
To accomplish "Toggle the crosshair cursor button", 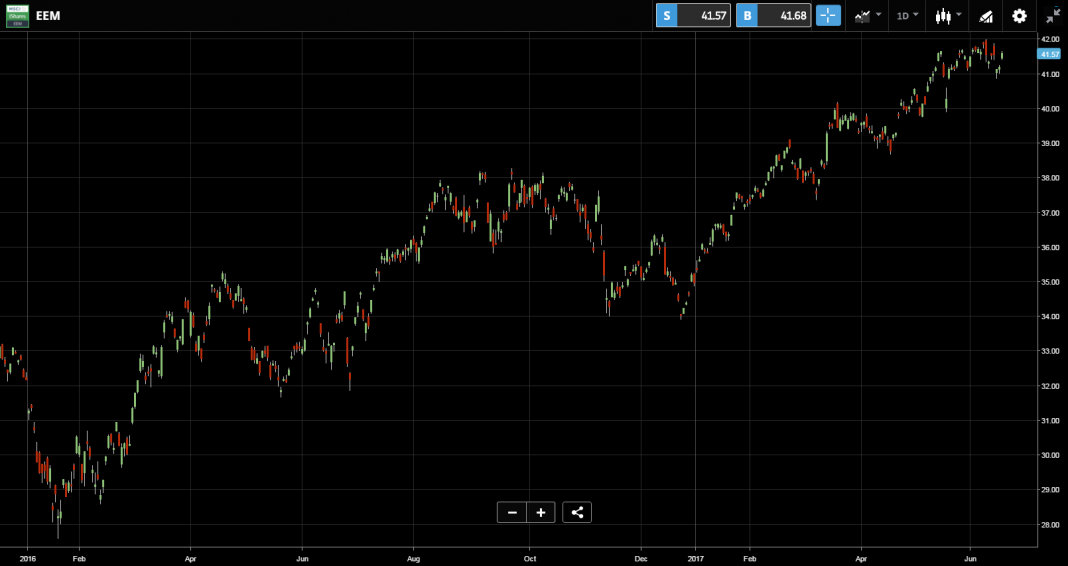I will point(829,16).
